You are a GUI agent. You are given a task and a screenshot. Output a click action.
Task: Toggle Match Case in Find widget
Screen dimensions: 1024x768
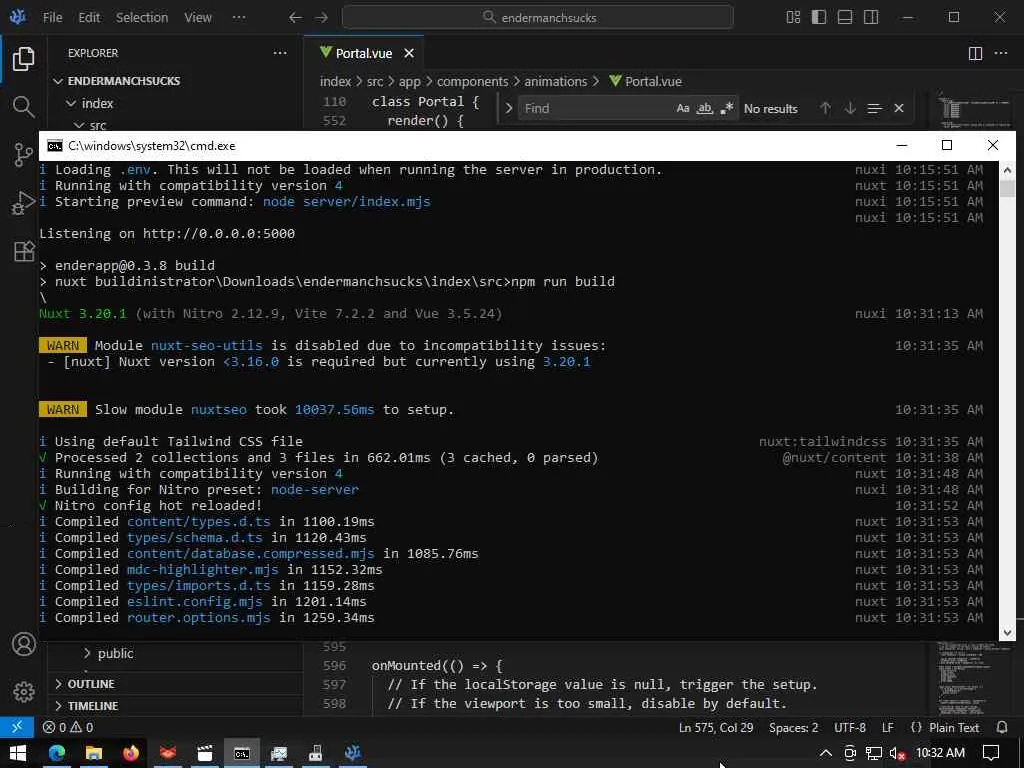point(683,108)
